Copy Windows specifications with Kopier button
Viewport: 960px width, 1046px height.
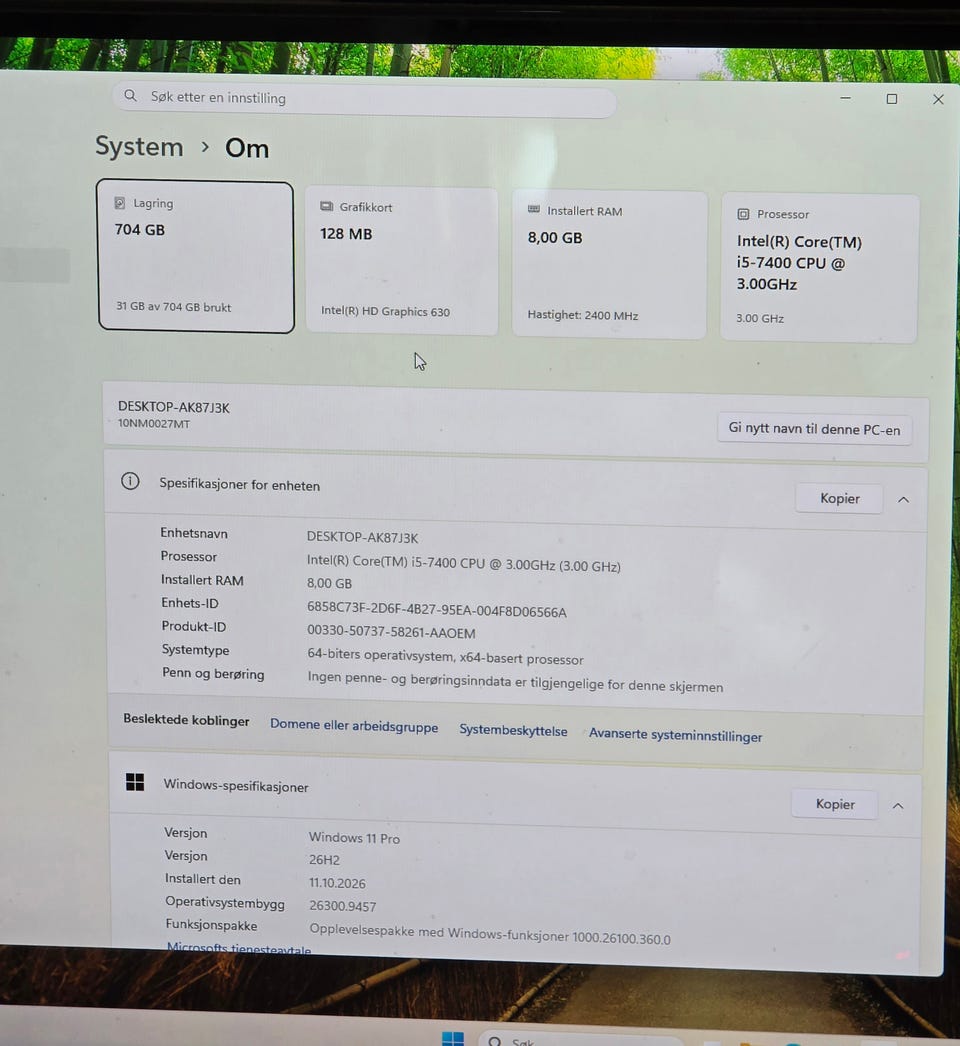(835, 804)
